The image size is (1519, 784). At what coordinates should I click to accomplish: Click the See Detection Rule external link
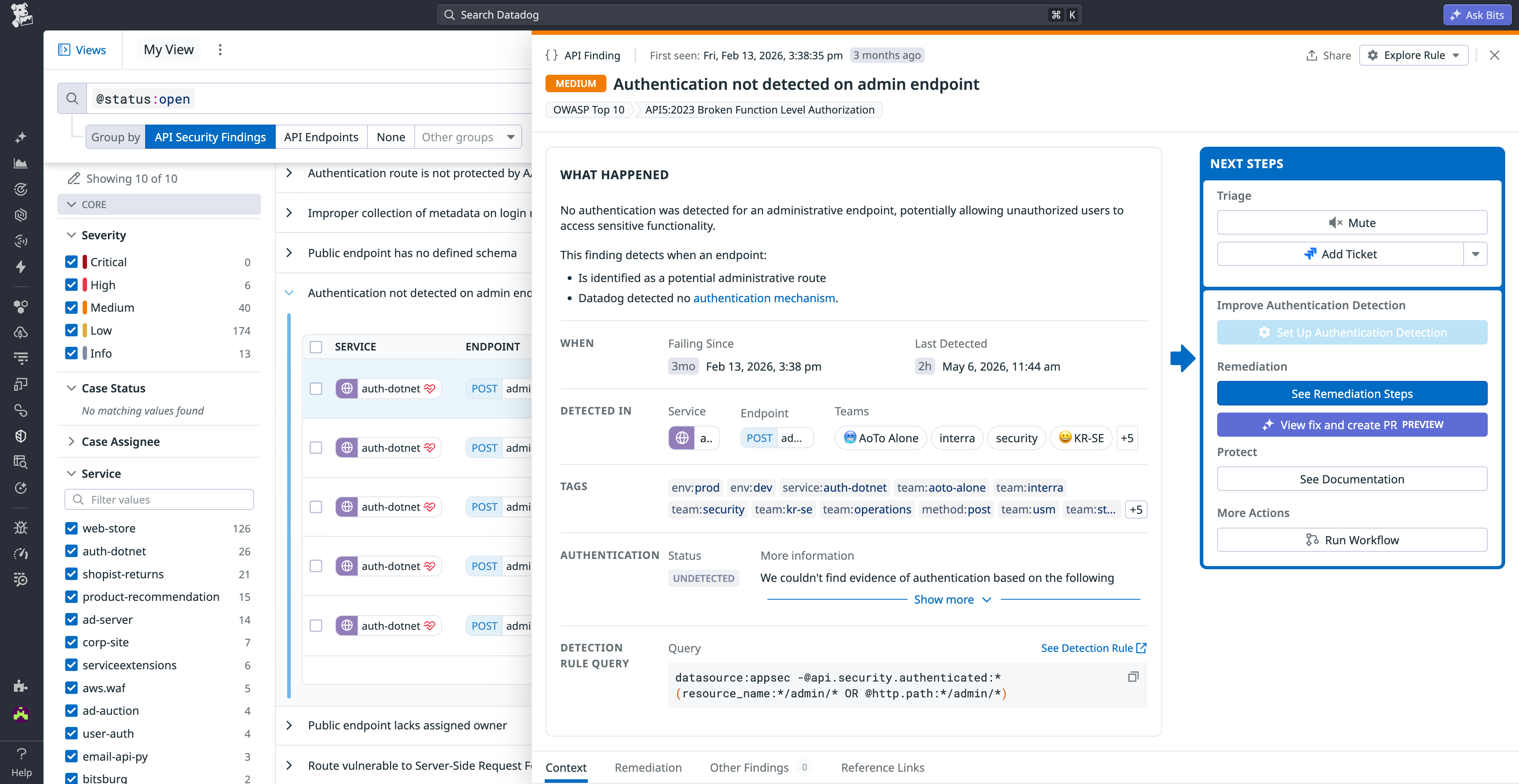1093,648
